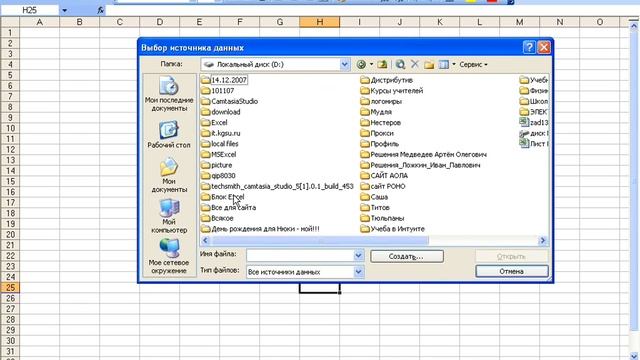Viewport: 640px width, 360px height.
Task: Select the picture folder
Action: 217,165
